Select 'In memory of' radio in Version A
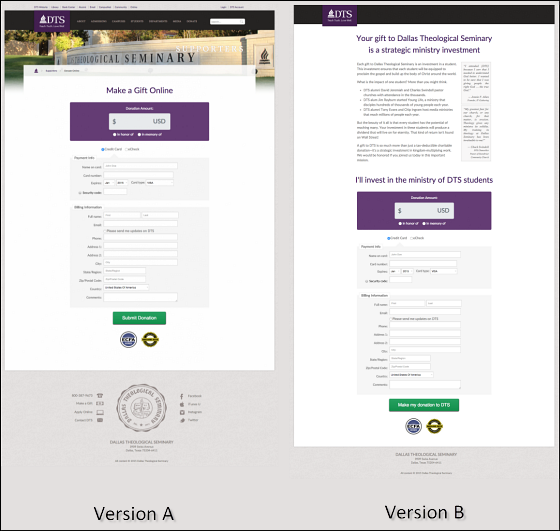The height and width of the screenshot is (531, 560). (x=139, y=135)
